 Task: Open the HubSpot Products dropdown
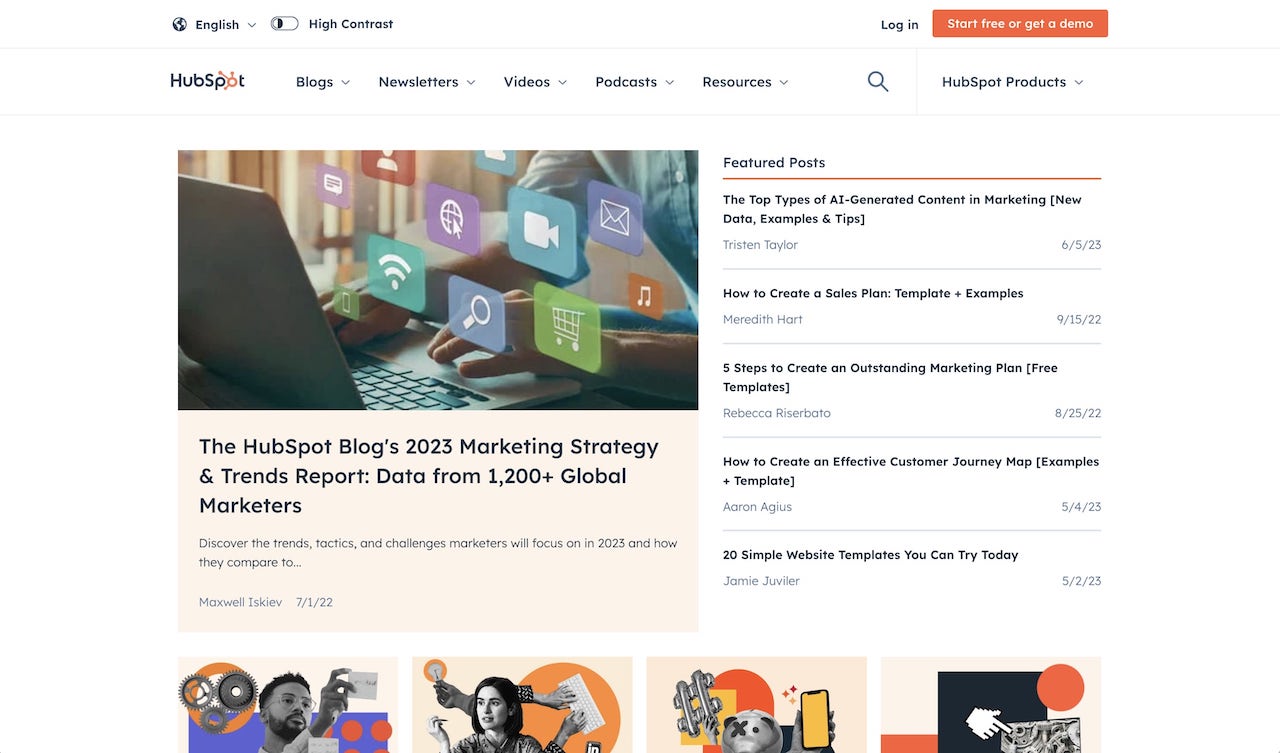point(1012,82)
